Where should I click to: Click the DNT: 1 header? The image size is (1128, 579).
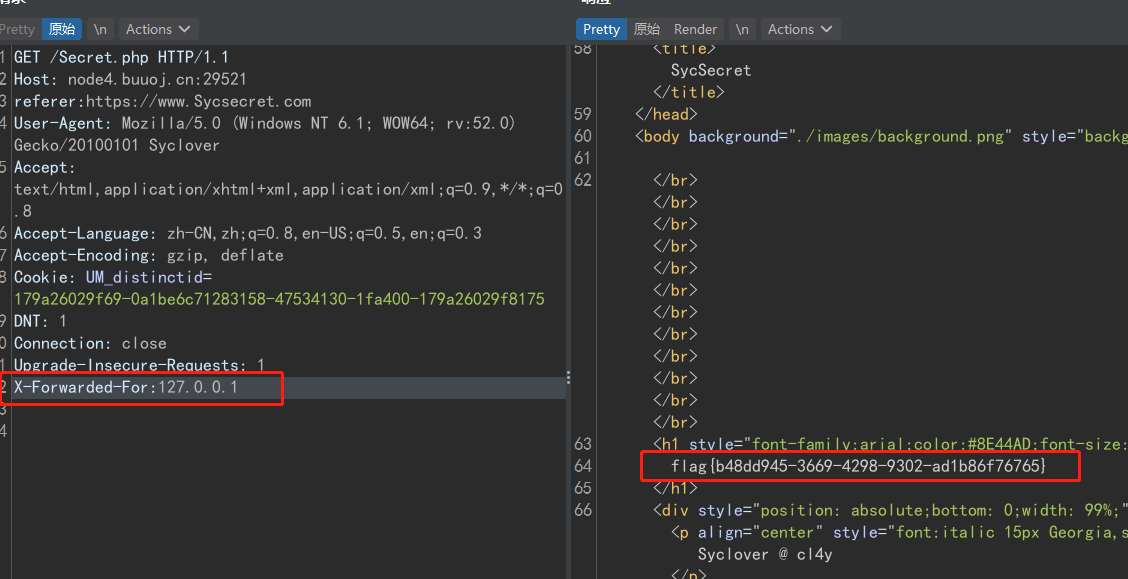pyautogui.click(x=40, y=321)
